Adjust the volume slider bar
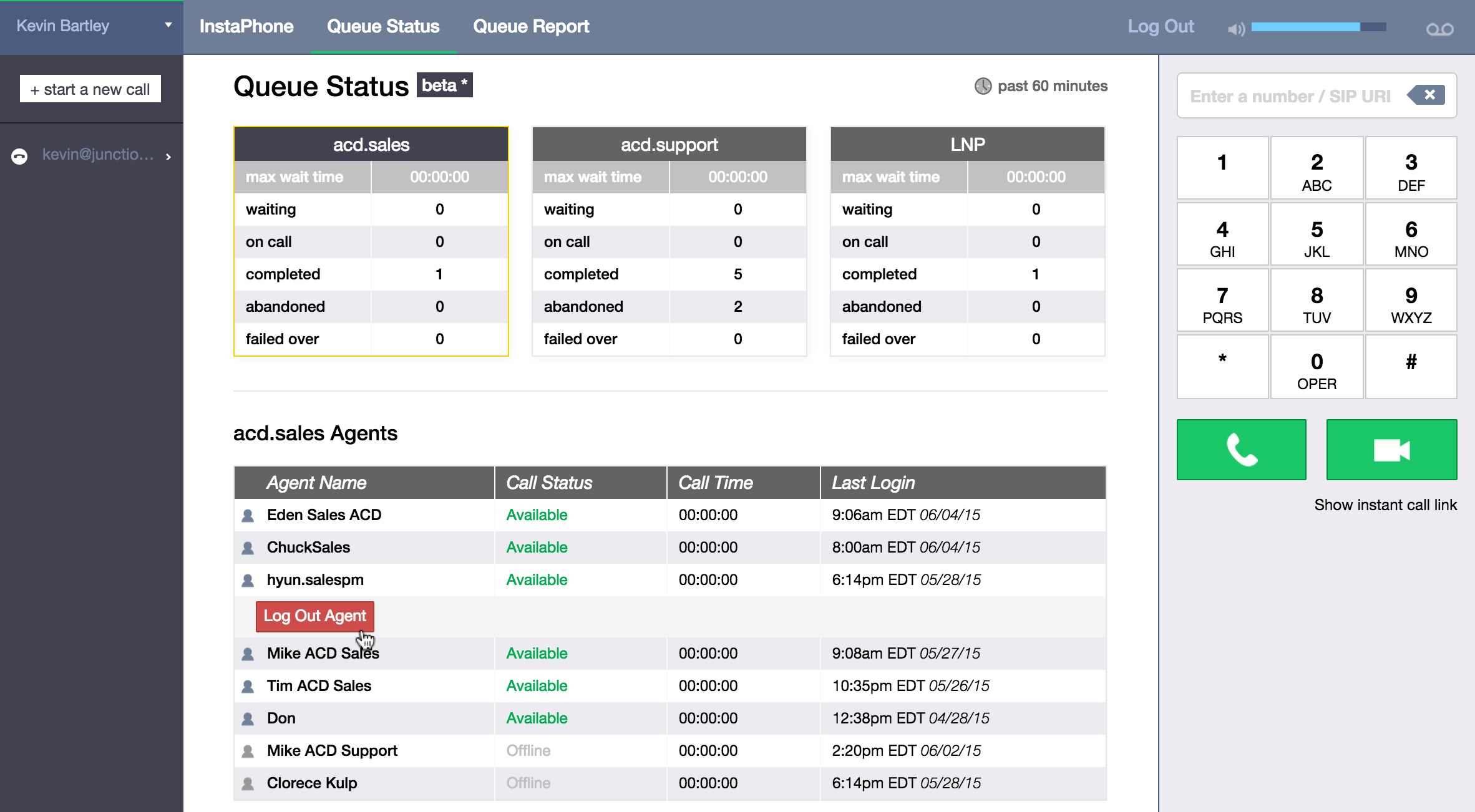 pyautogui.click(x=1318, y=27)
